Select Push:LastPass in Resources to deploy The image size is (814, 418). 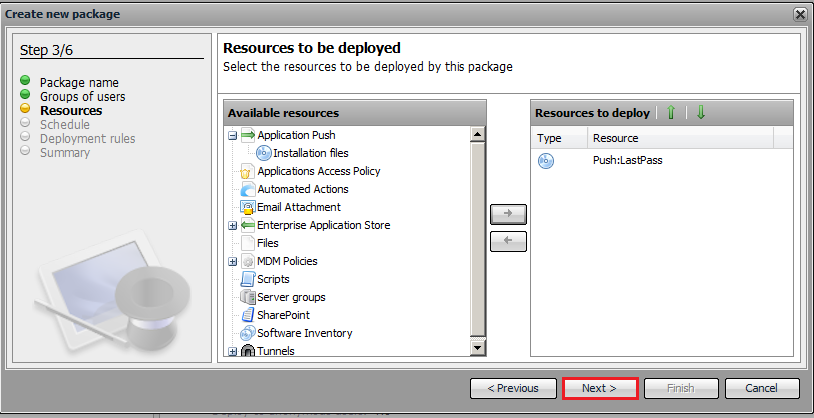[627, 160]
